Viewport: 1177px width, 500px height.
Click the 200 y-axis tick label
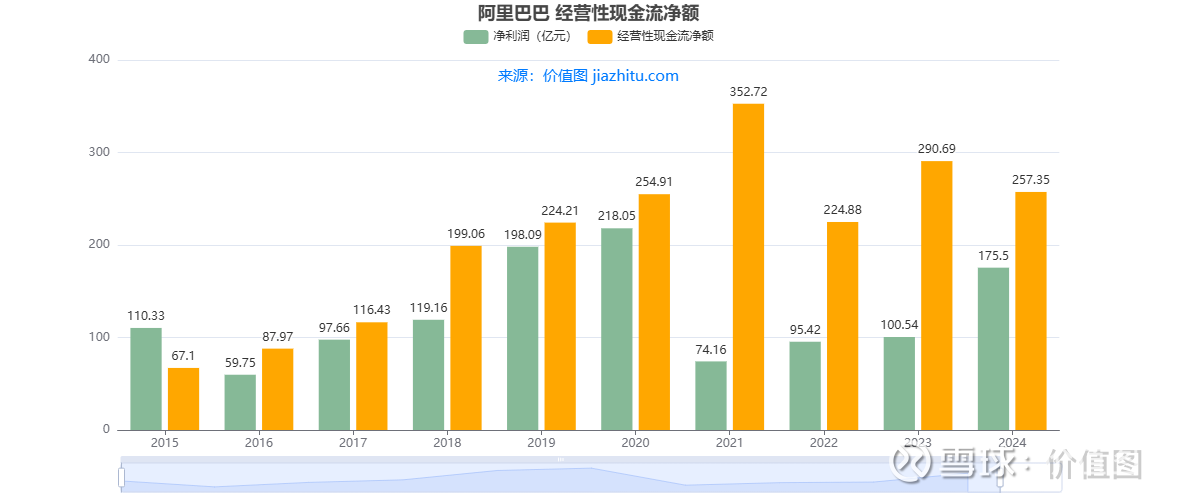point(100,245)
